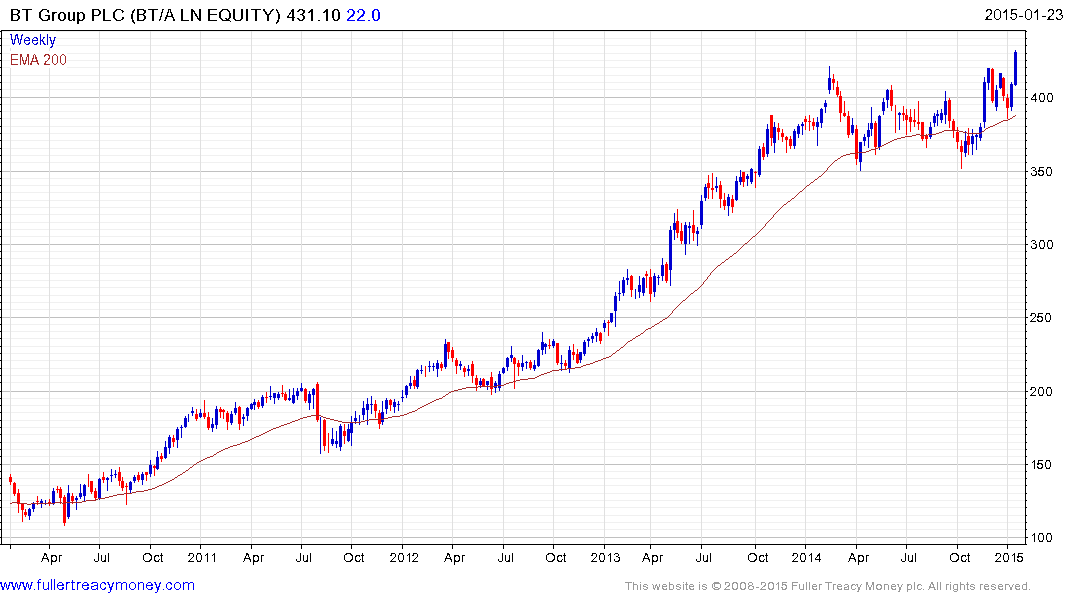Click the blue price change value 22.0
Viewport: 1075px width, 600px height.
pos(363,14)
